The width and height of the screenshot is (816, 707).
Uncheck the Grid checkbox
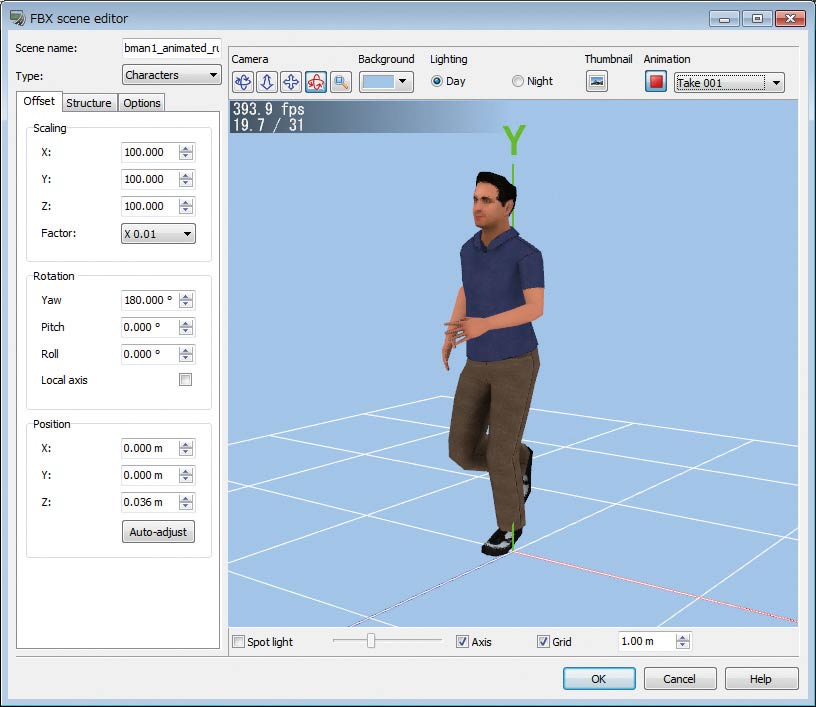point(543,641)
